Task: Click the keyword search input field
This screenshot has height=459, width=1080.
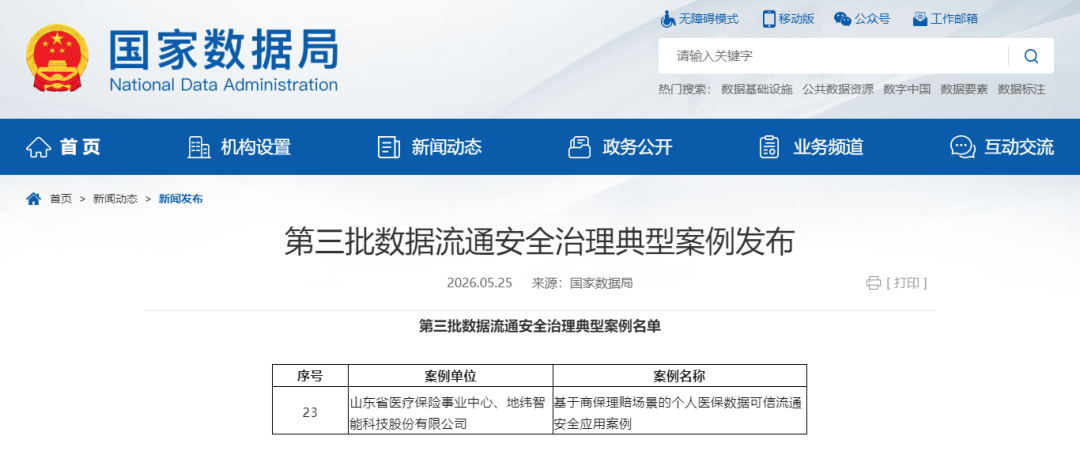Action: pyautogui.click(x=833, y=56)
